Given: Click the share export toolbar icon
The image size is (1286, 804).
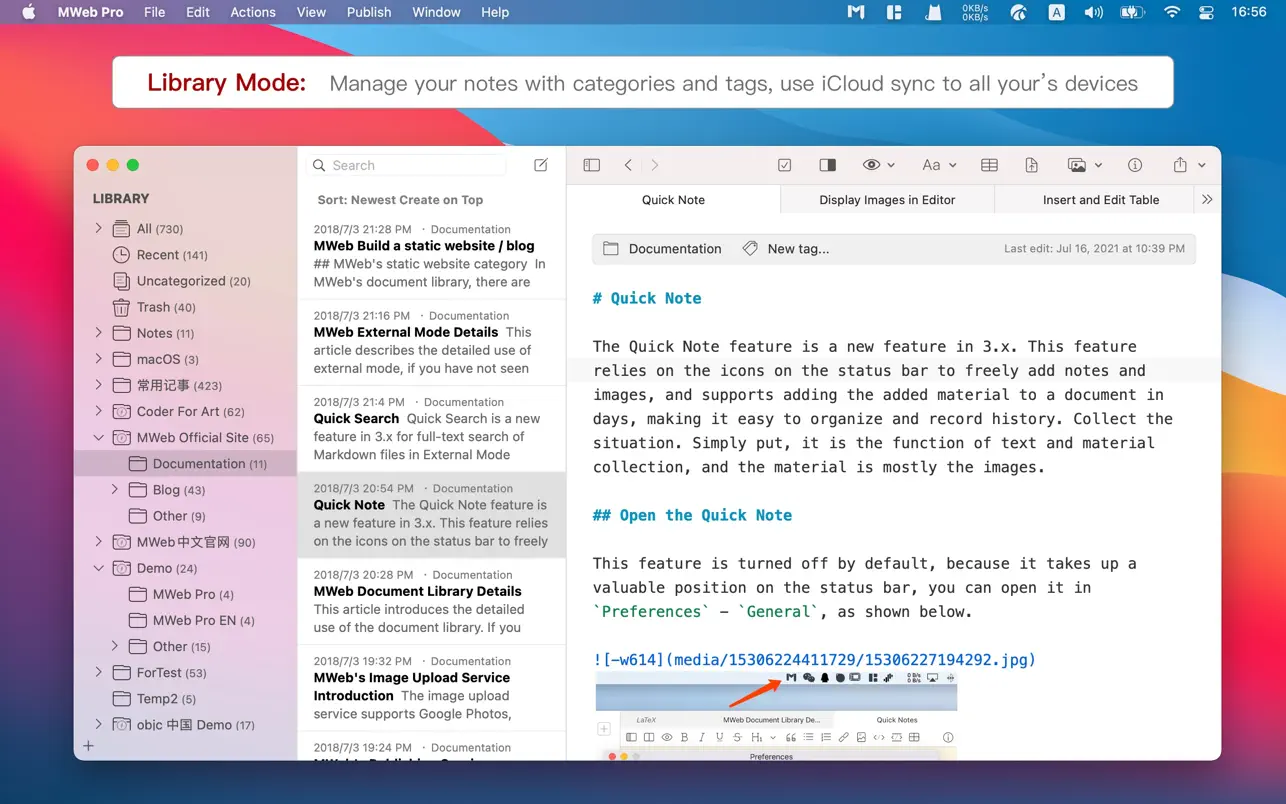Looking at the screenshot, I should coord(1180,165).
